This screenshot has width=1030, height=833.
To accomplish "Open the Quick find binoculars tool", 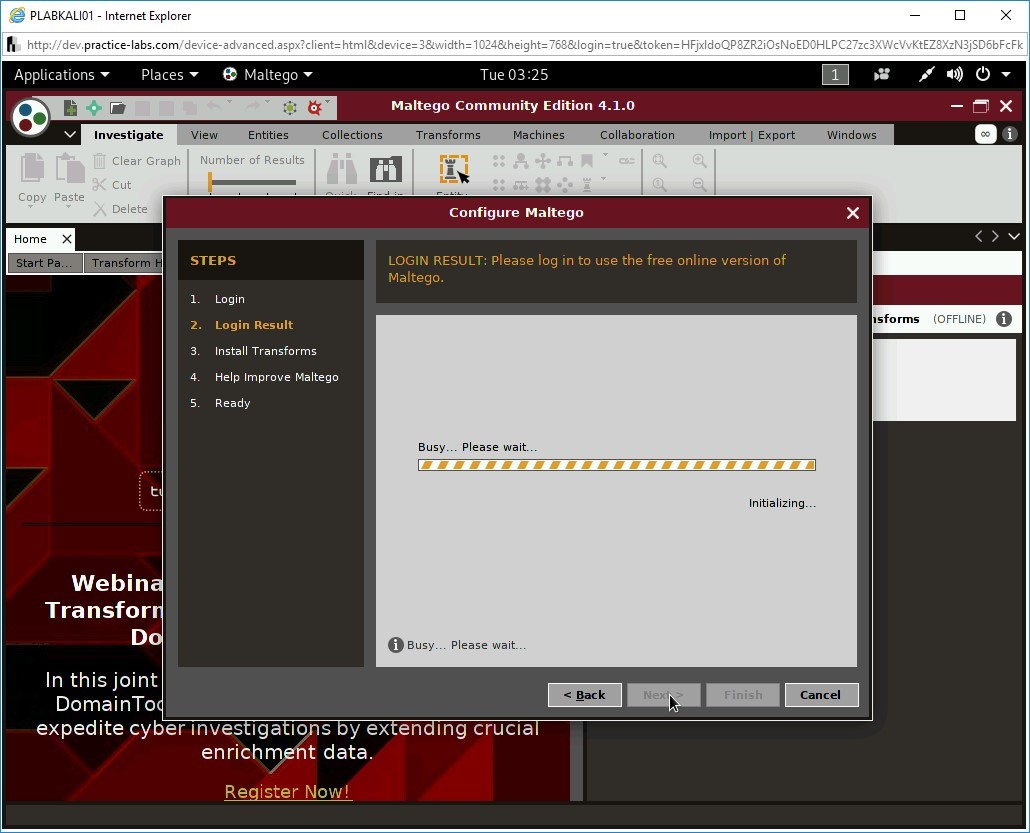I will pyautogui.click(x=340, y=170).
